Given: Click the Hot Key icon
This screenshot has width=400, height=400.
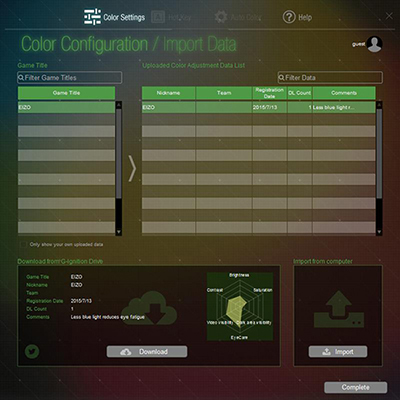Looking at the screenshot, I should 158,17.
